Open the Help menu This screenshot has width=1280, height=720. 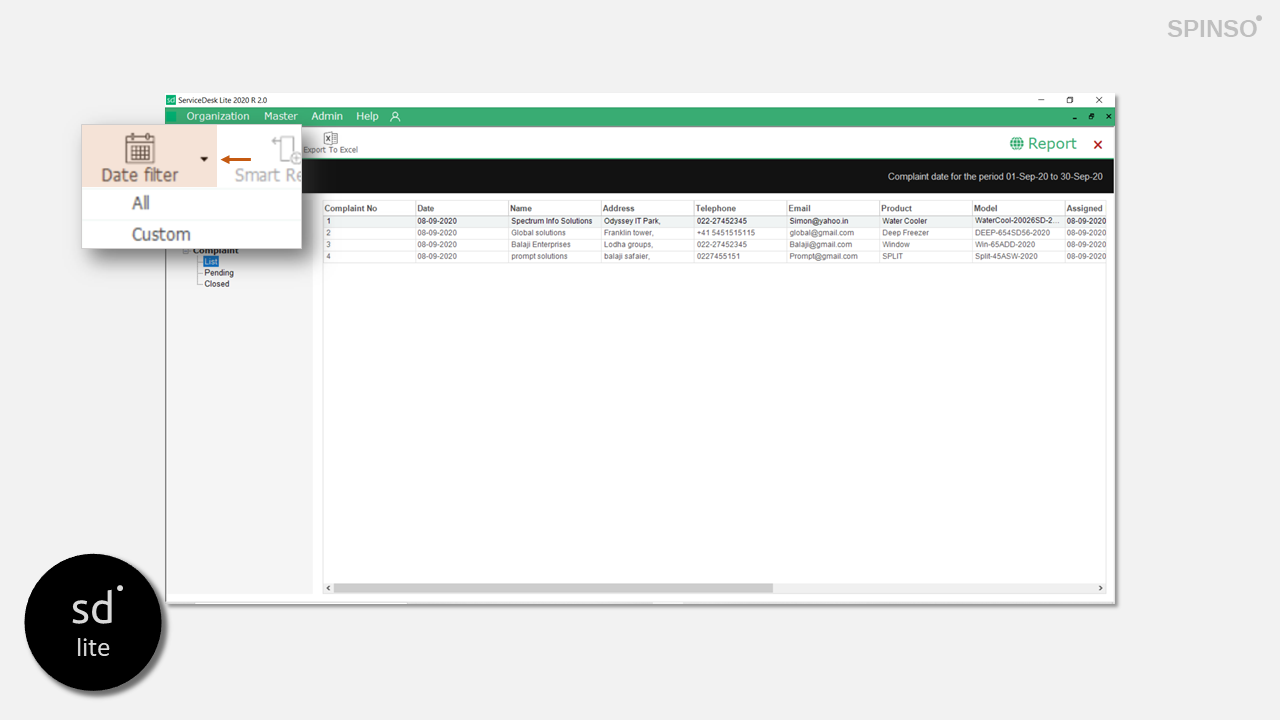(367, 117)
